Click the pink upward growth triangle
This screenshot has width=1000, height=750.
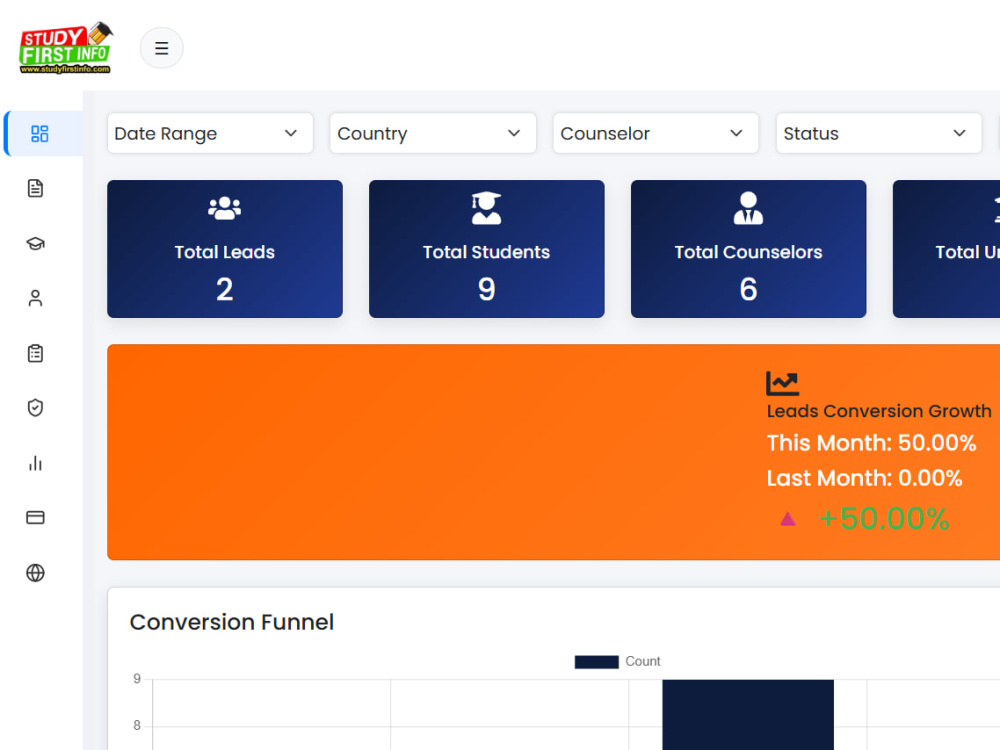point(788,519)
